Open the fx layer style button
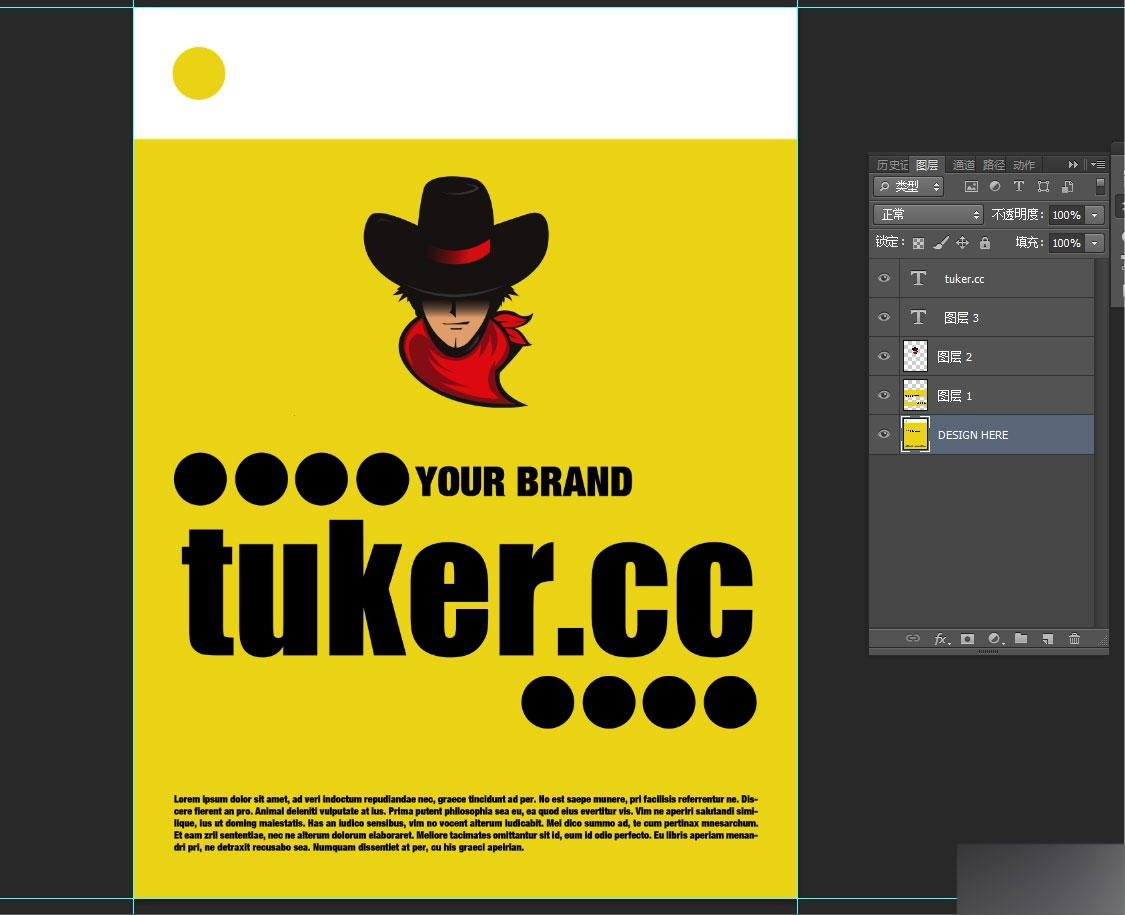1125x915 pixels. point(941,639)
